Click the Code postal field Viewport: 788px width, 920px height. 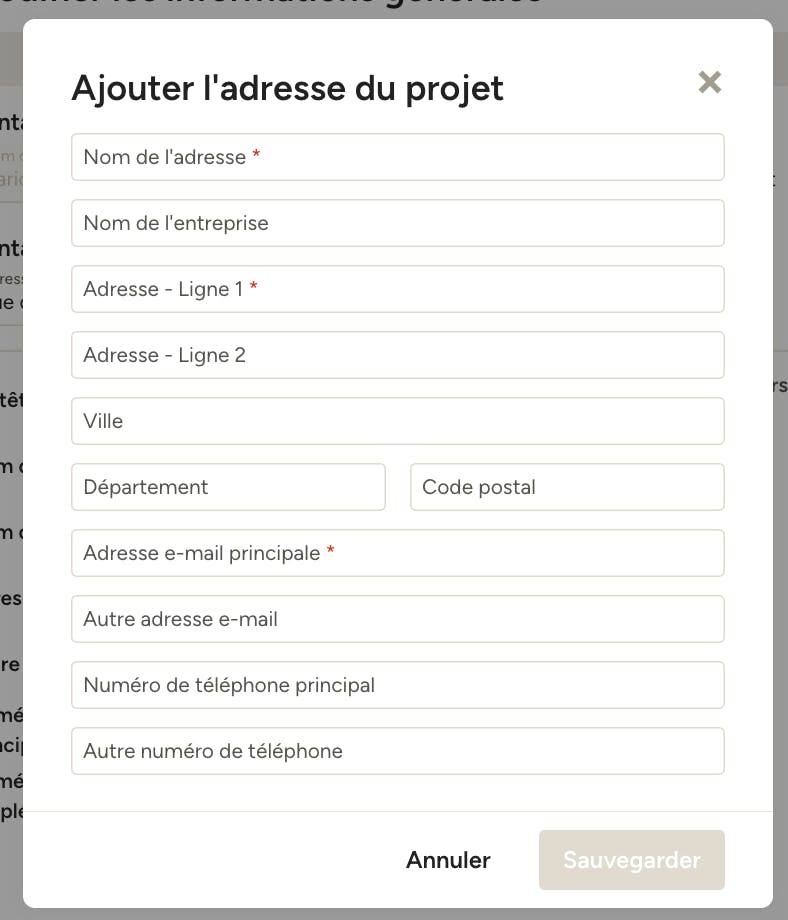pyautogui.click(x=567, y=487)
